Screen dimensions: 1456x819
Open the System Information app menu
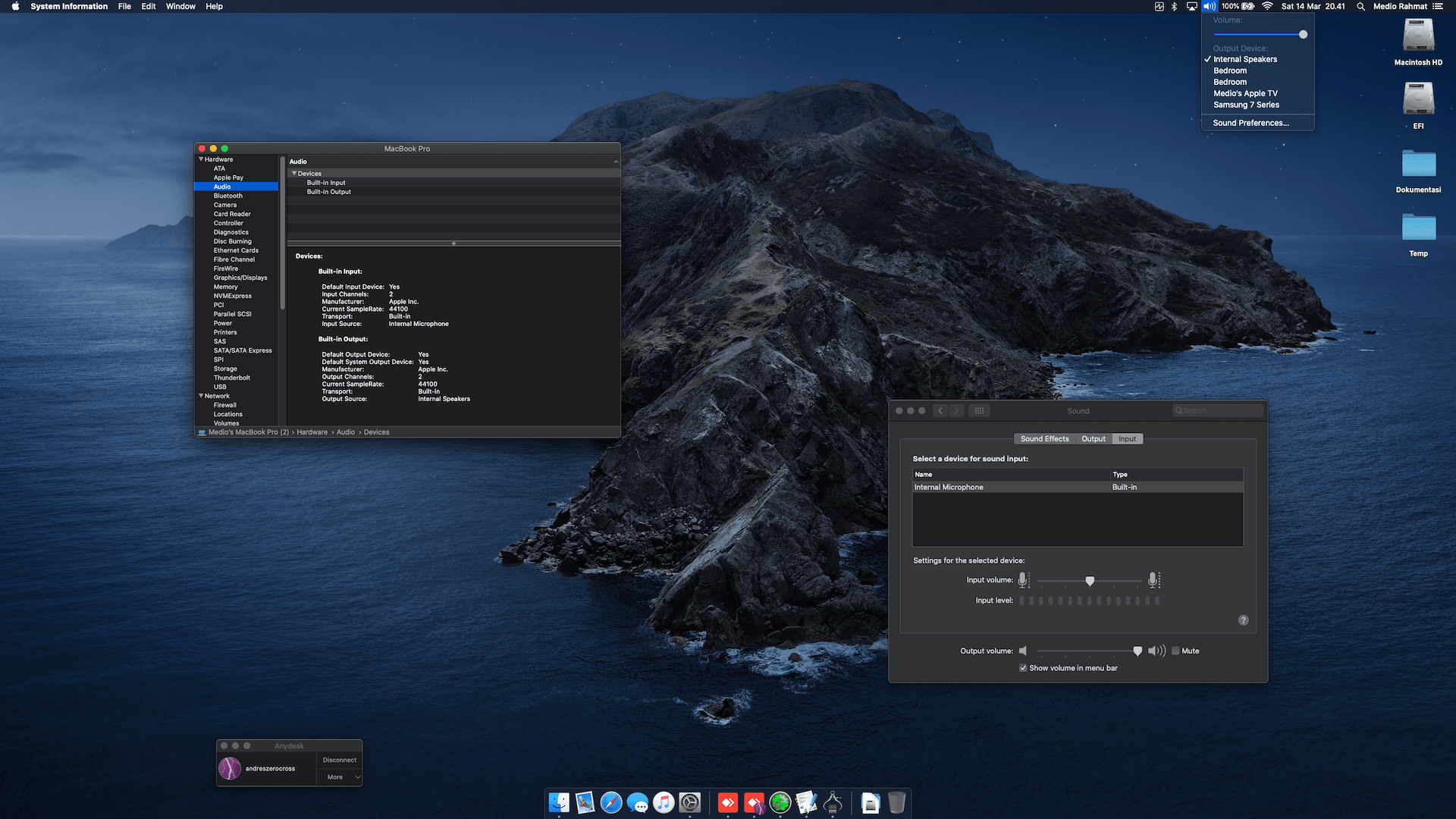69,6
